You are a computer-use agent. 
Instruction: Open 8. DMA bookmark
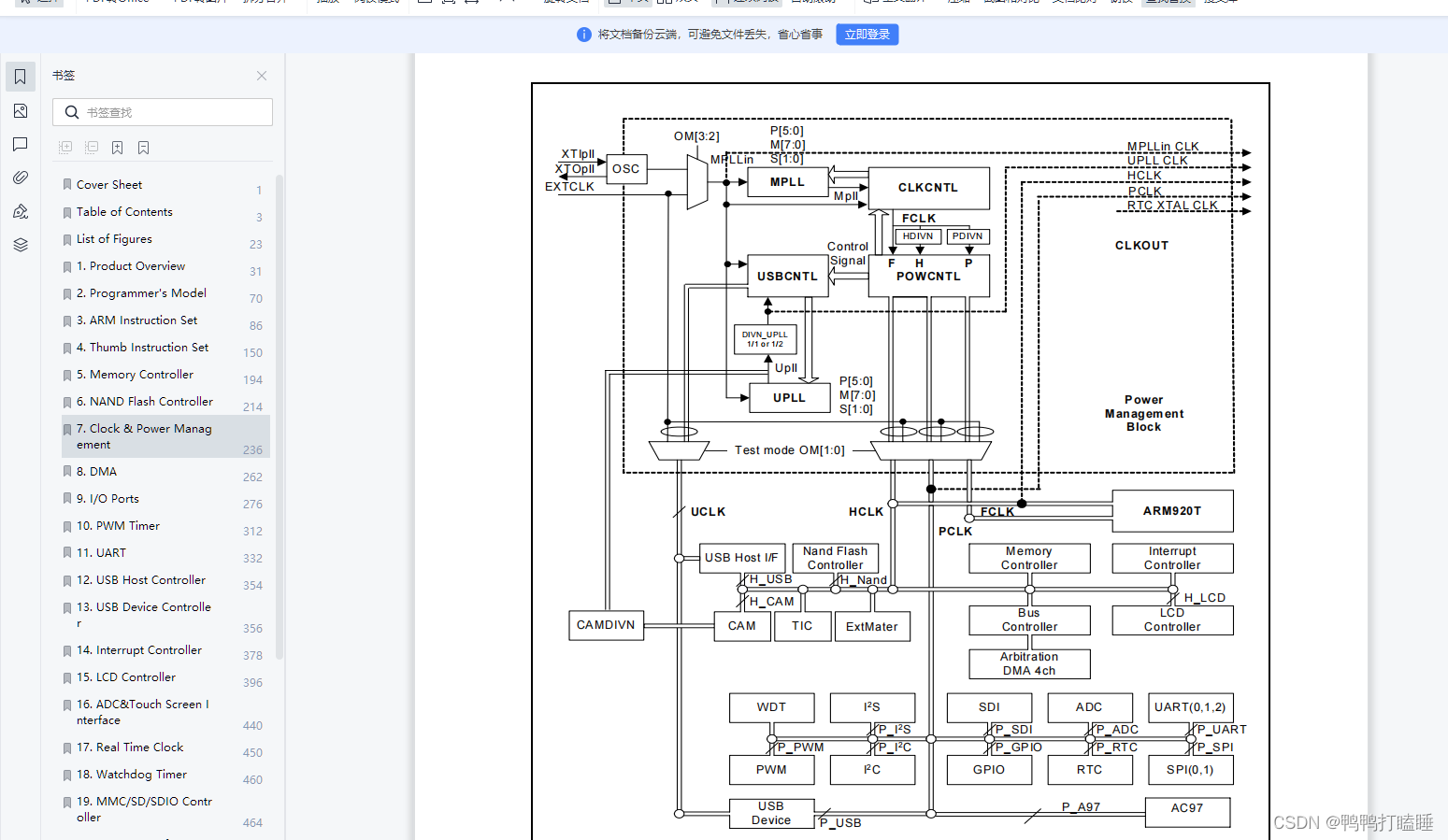coord(96,472)
